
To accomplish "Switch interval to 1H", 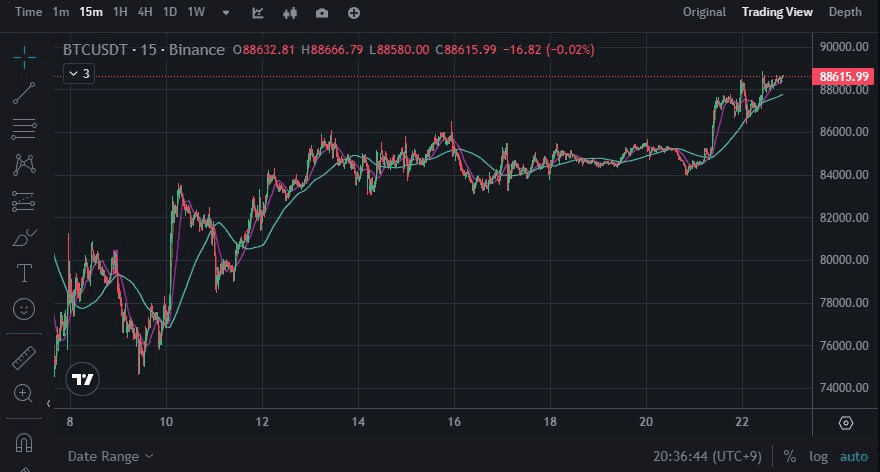I will (120, 12).
